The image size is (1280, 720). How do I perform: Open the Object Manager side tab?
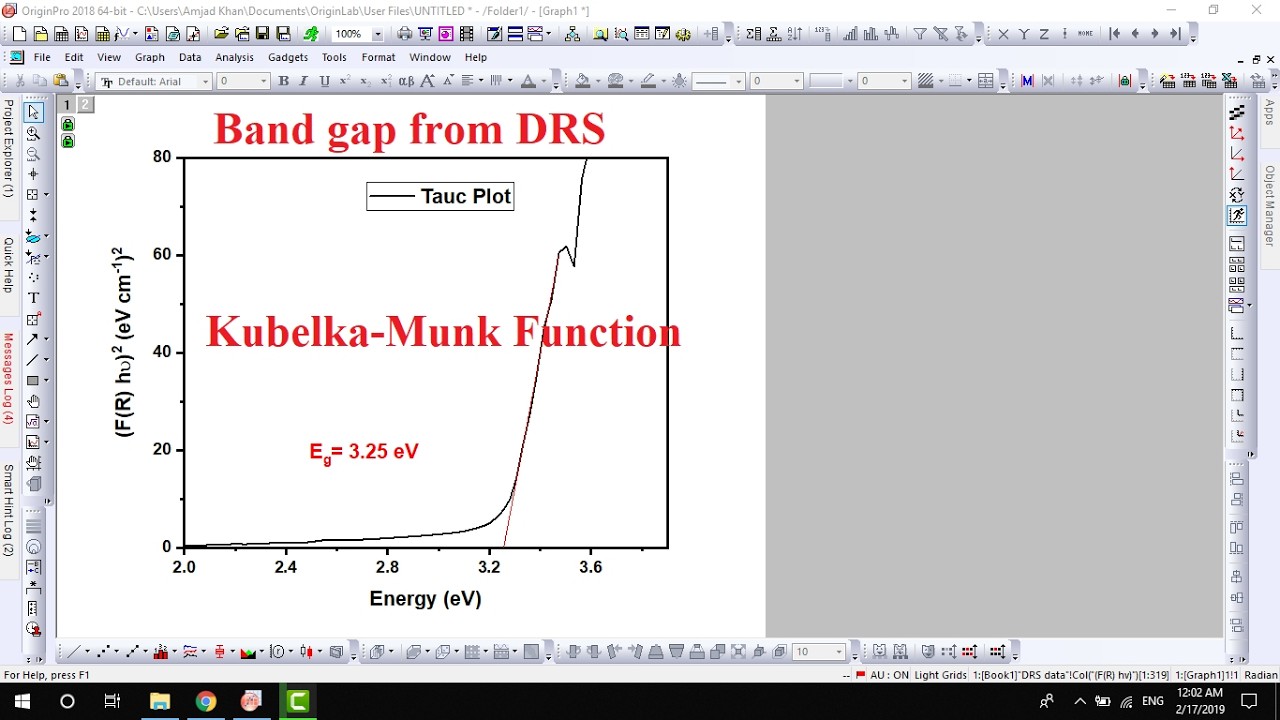[x=1270, y=205]
